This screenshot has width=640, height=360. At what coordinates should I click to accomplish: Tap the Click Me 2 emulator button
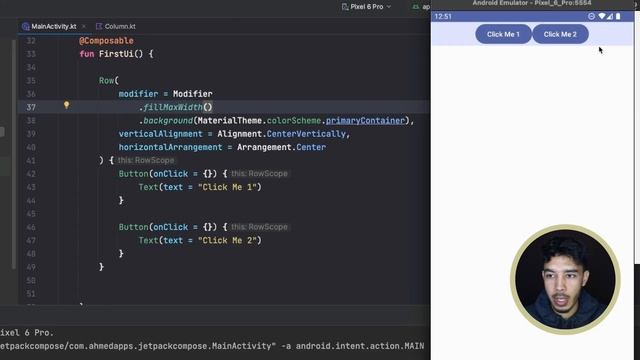(560, 34)
